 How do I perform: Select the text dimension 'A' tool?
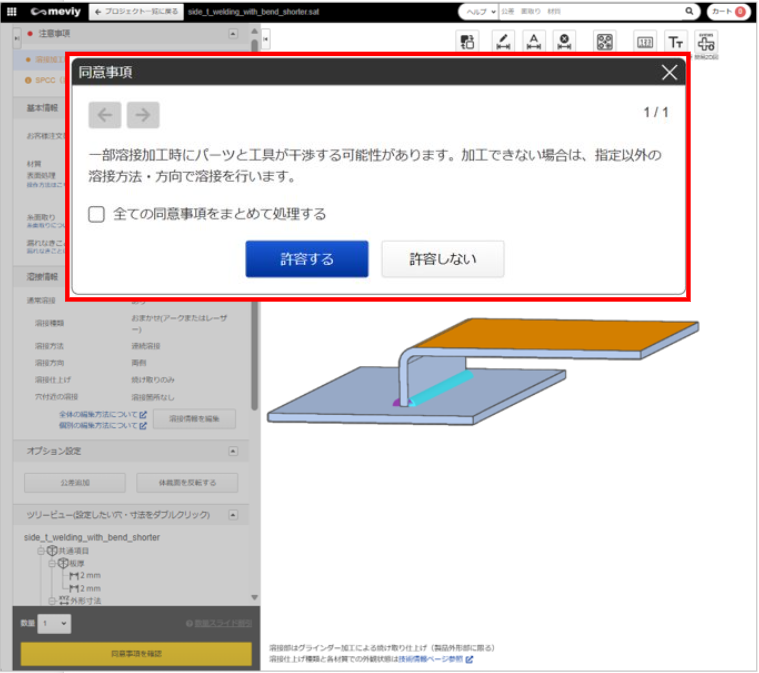[534, 42]
